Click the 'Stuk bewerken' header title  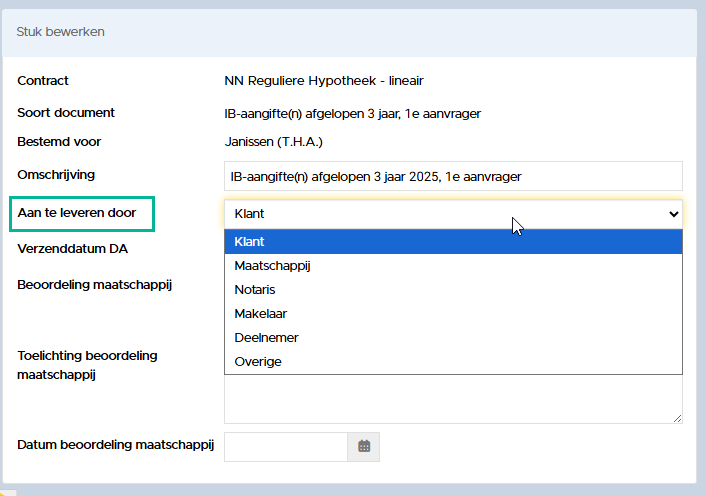tap(60, 32)
